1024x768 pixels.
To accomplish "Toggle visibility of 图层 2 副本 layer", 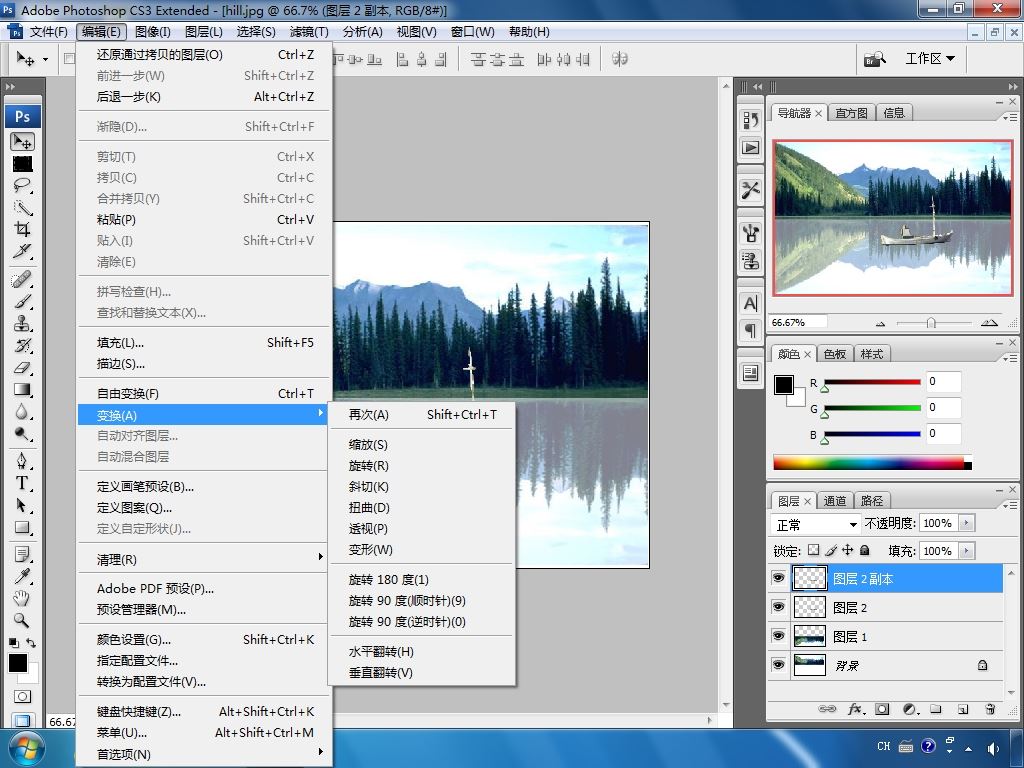I will [778, 578].
